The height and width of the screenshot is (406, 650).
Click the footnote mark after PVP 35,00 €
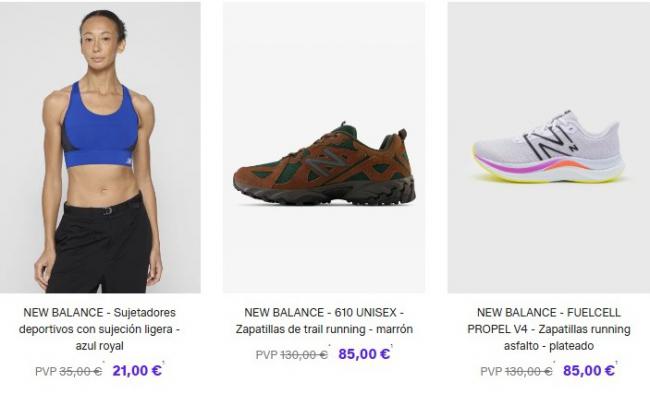[104, 363]
